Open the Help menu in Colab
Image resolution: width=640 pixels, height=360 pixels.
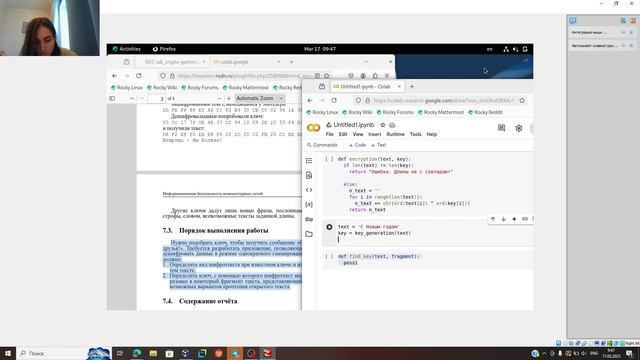pyautogui.click(x=431, y=134)
